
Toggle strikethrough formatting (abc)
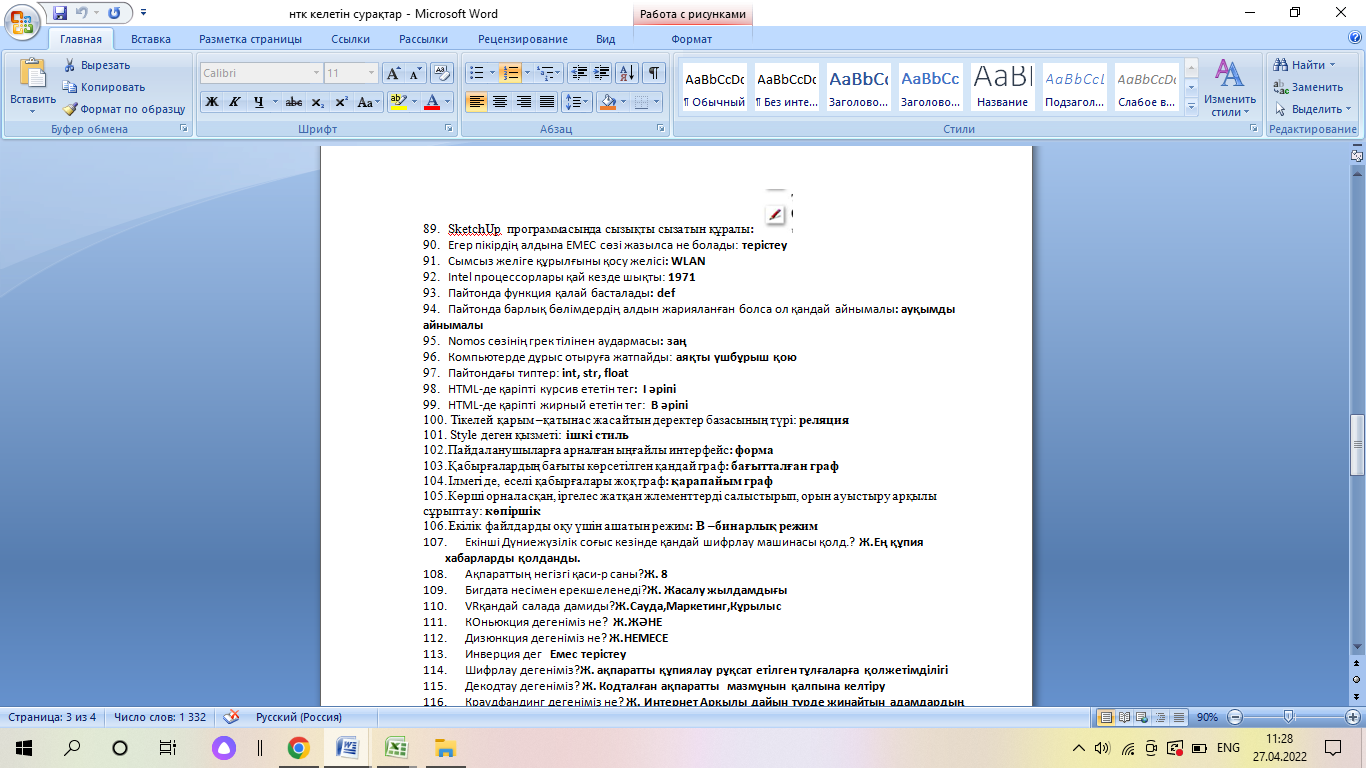coord(293,102)
